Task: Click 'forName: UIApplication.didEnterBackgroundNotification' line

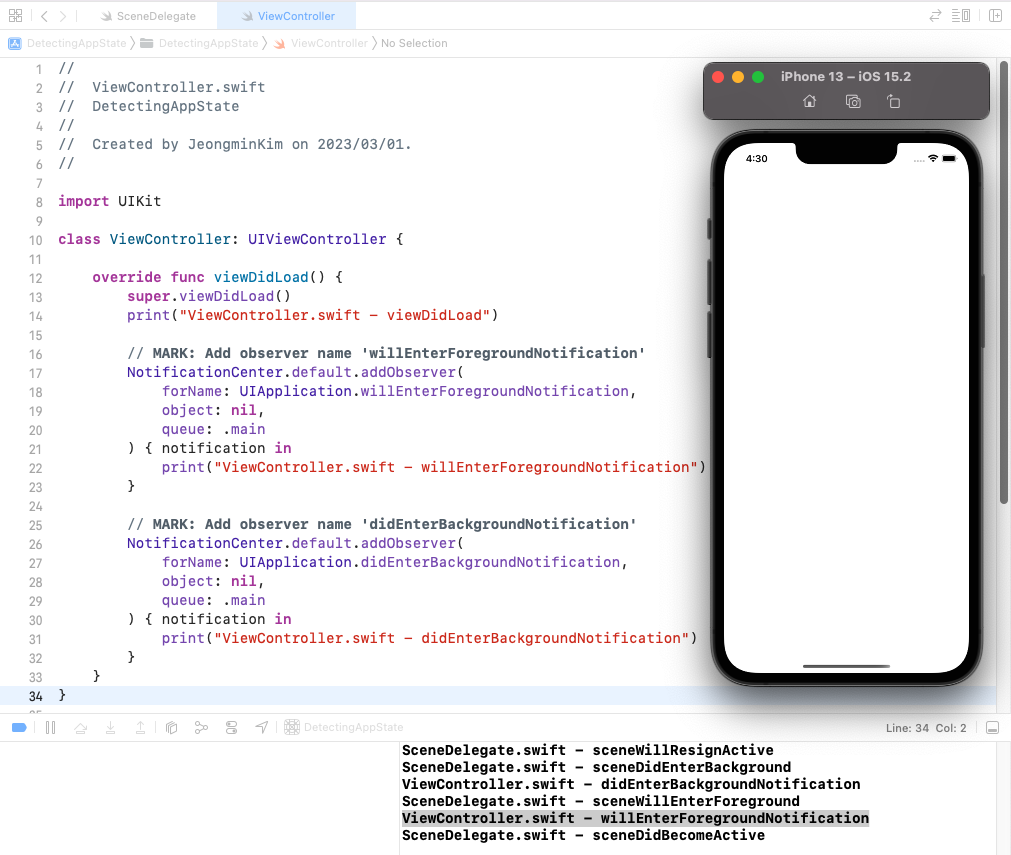Action: [x=395, y=562]
